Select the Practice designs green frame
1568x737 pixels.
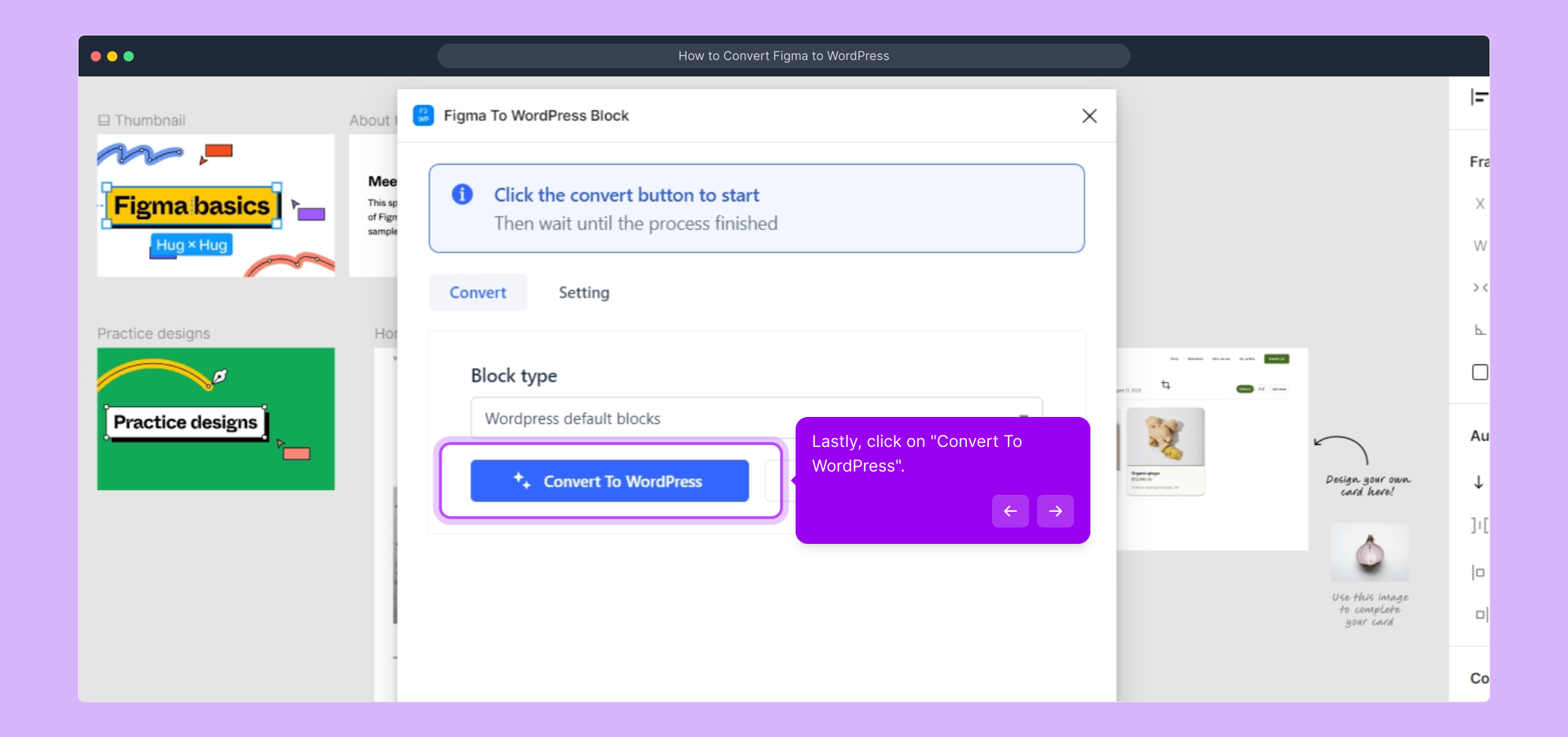point(216,419)
